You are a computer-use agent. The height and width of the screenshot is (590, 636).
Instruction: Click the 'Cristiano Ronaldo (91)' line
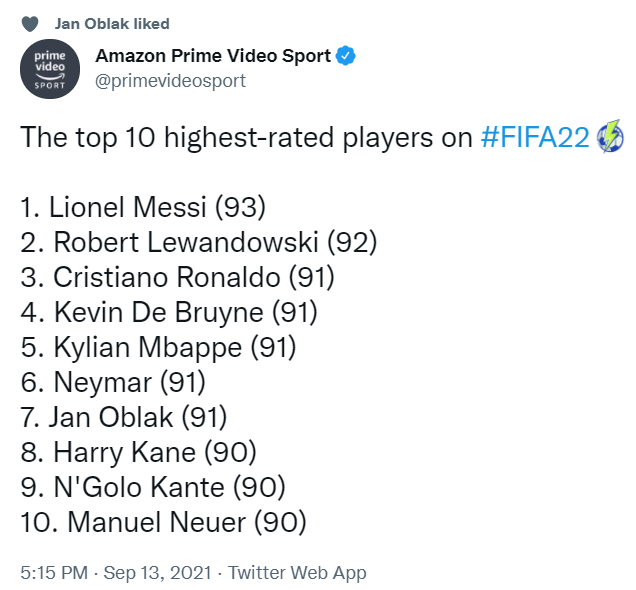pyautogui.click(x=178, y=277)
